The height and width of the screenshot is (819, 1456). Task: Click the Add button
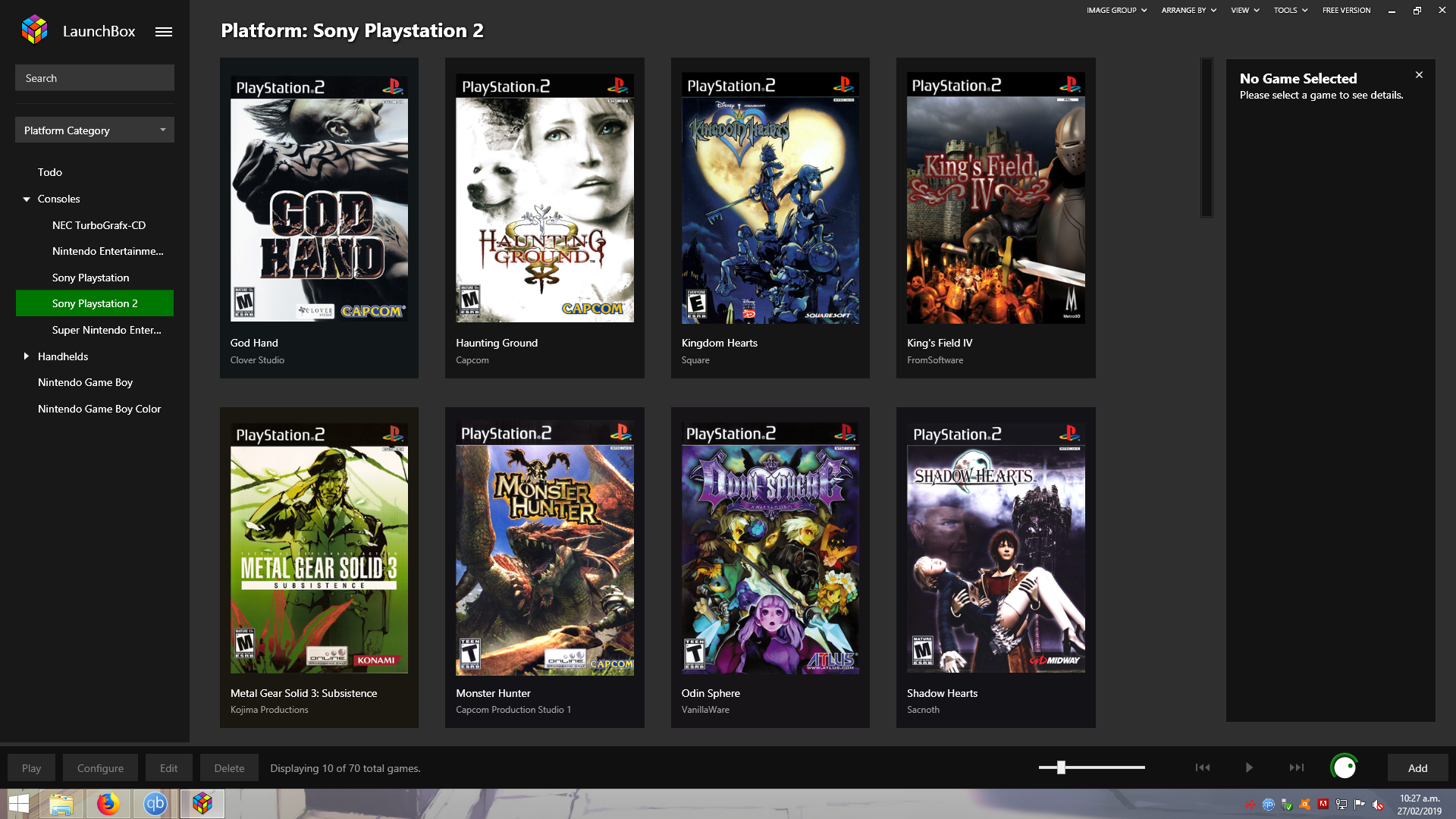coord(1417,768)
